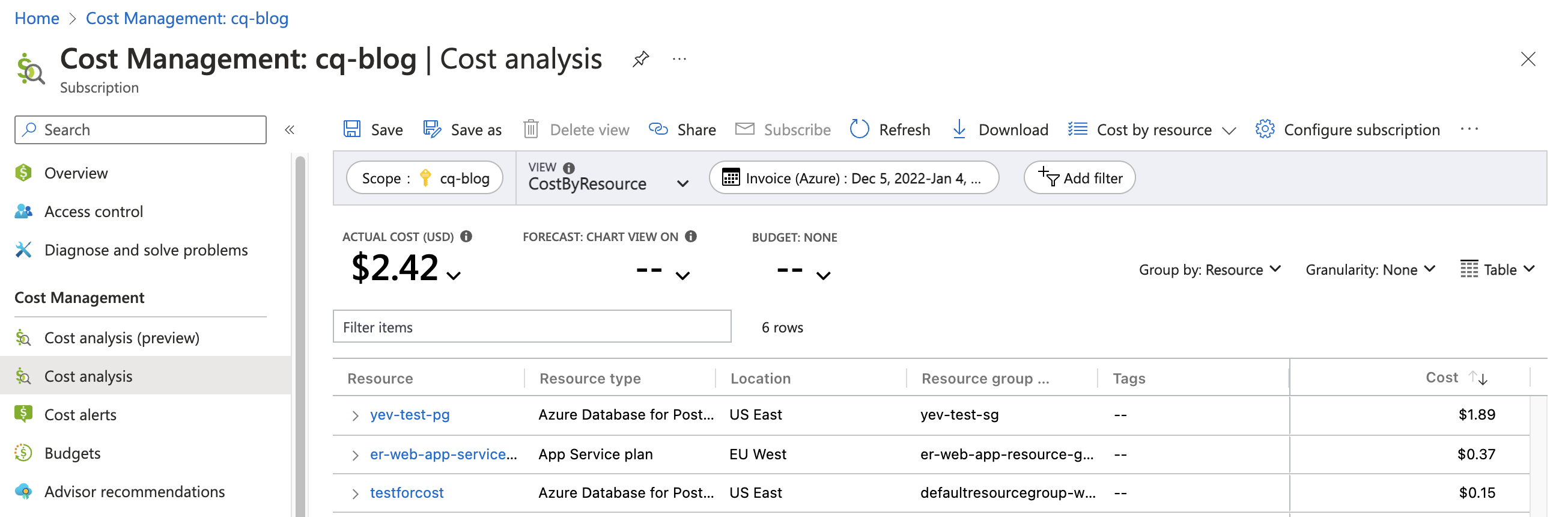The image size is (1568, 517).
Task: Open the Group by: Resource dropdown
Action: coord(1210,269)
